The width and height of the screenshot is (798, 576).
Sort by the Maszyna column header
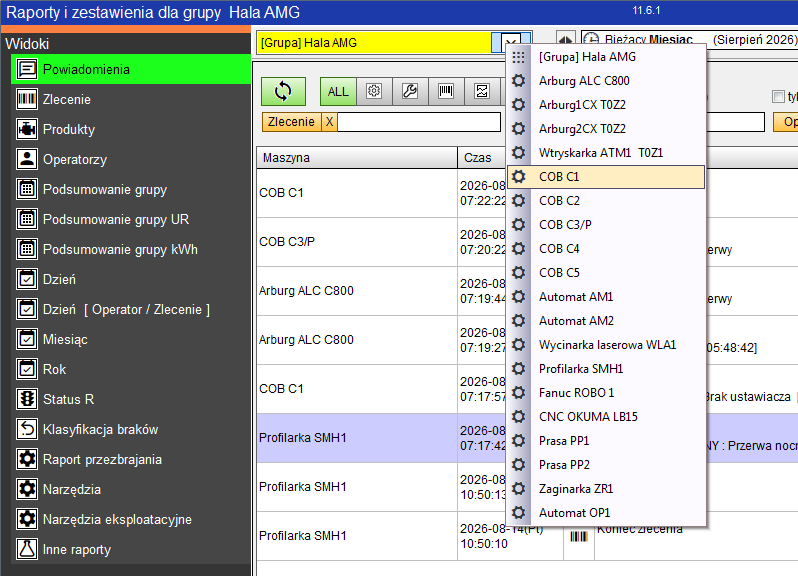click(357, 158)
